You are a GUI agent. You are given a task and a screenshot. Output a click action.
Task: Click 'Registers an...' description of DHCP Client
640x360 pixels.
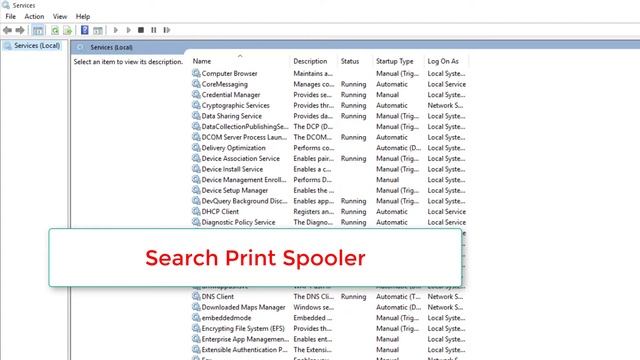pyautogui.click(x=313, y=211)
